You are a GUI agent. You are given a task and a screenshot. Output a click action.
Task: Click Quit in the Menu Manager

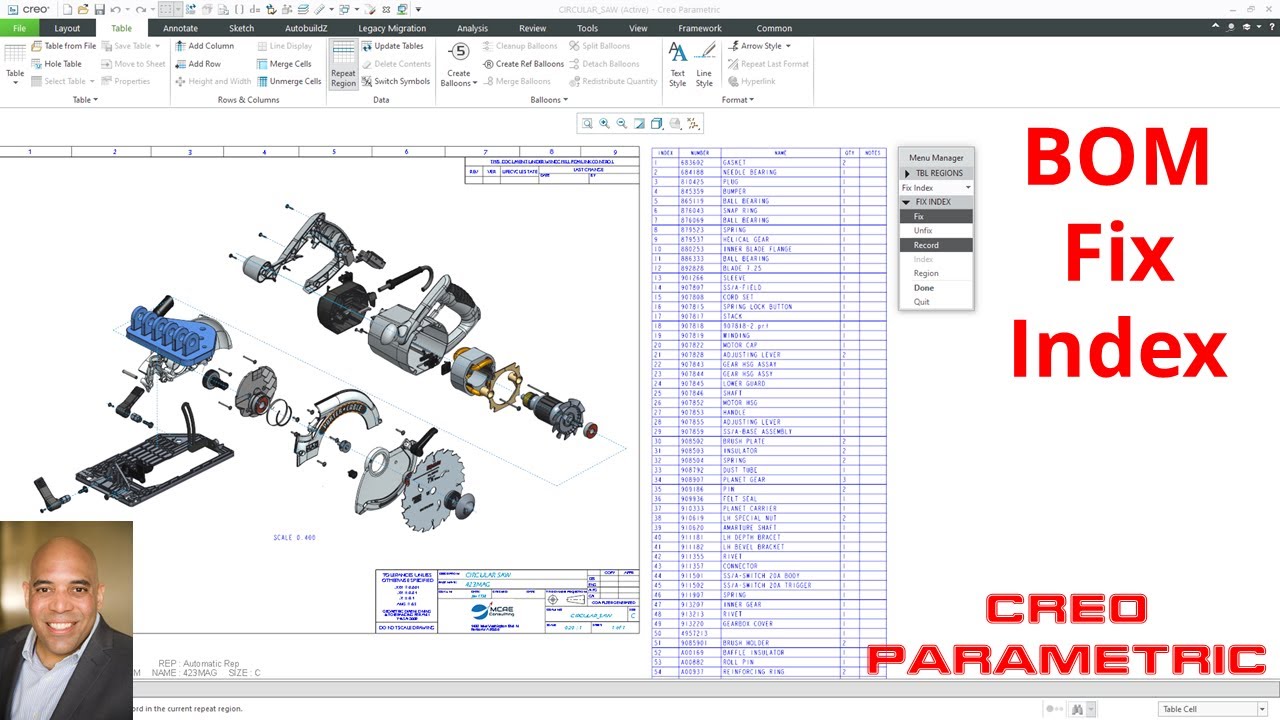[936, 302]
